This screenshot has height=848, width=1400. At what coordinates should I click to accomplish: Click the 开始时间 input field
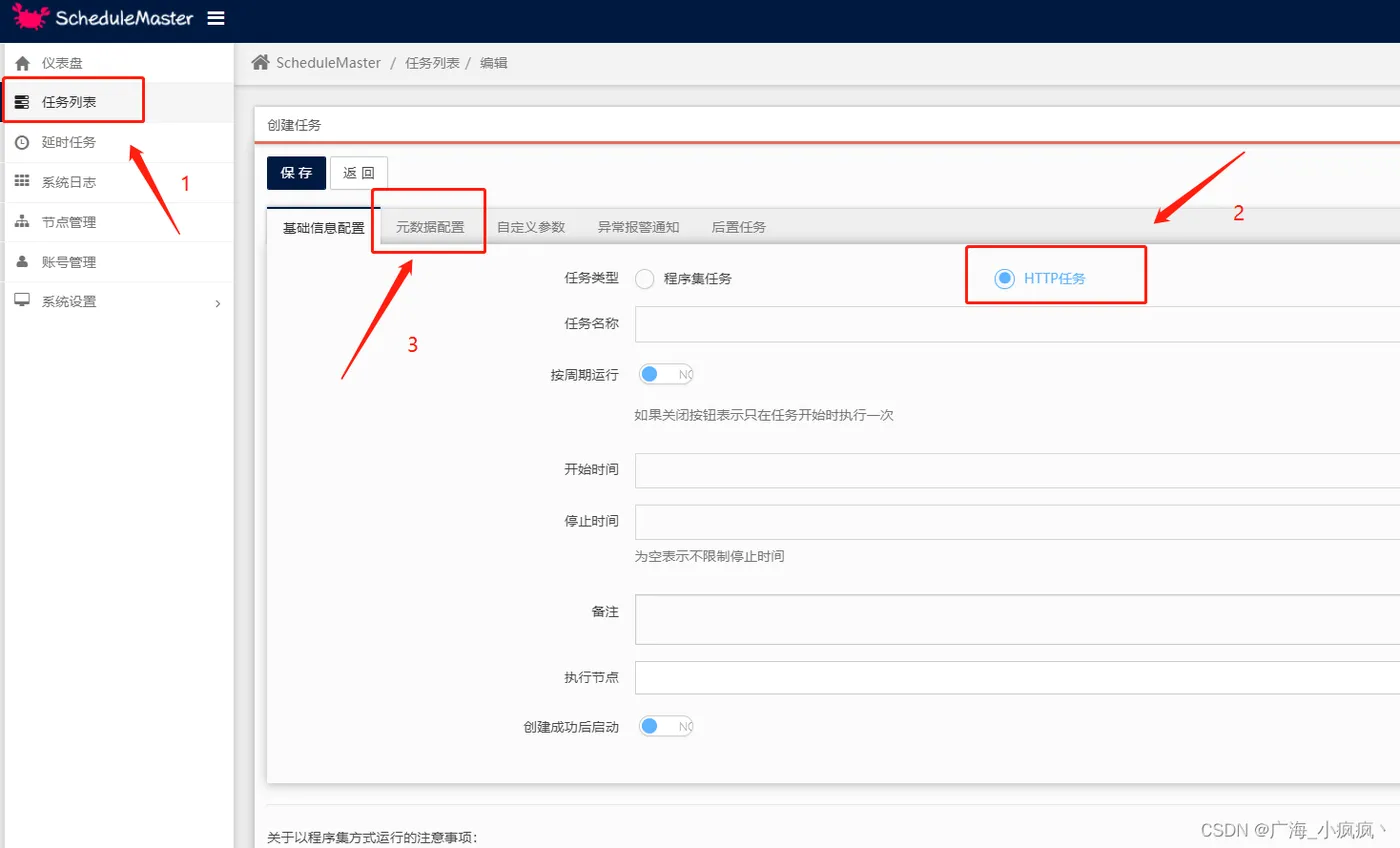tap(1017, 470)
